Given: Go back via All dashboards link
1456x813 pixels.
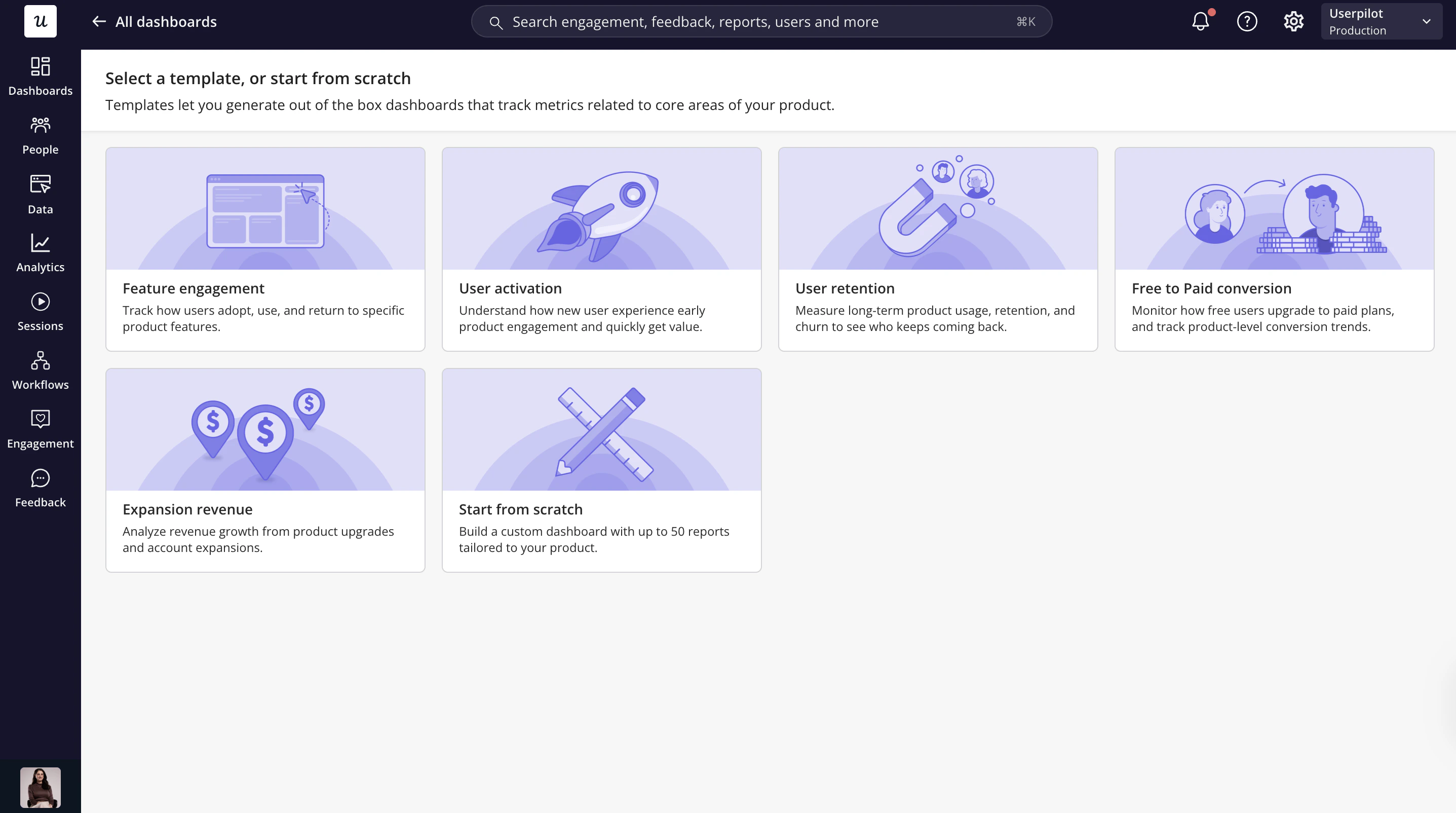Looking at the screenshot, I should coord(166,21).
